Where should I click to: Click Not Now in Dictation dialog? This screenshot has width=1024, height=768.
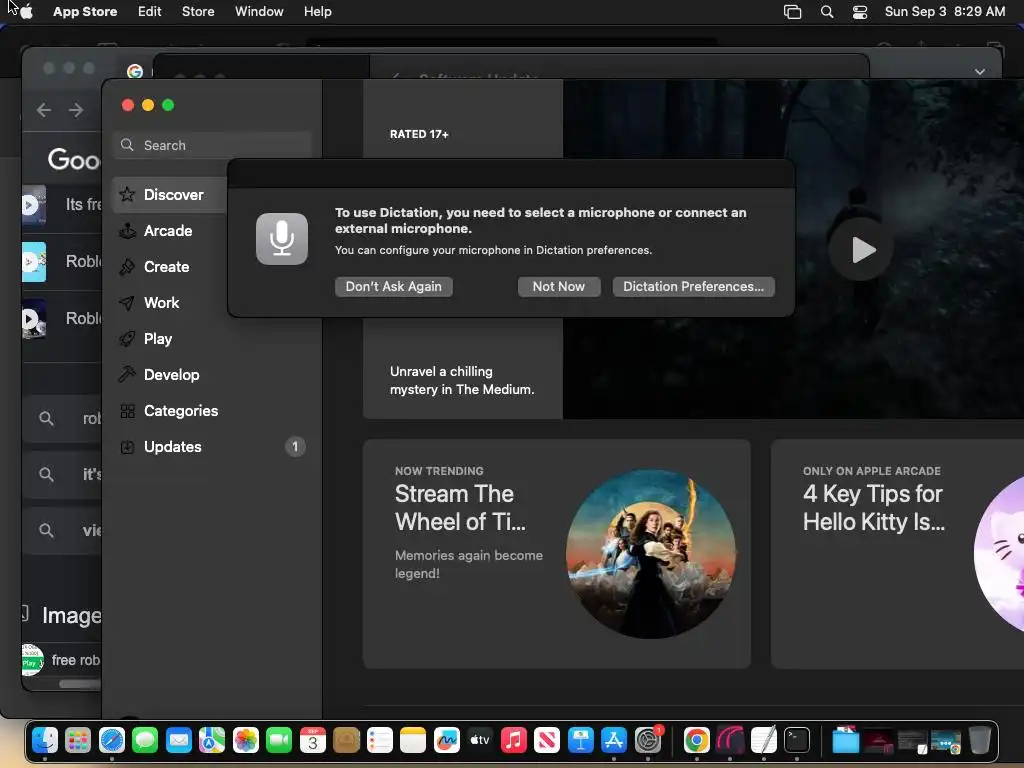click(x=559, y=287)
